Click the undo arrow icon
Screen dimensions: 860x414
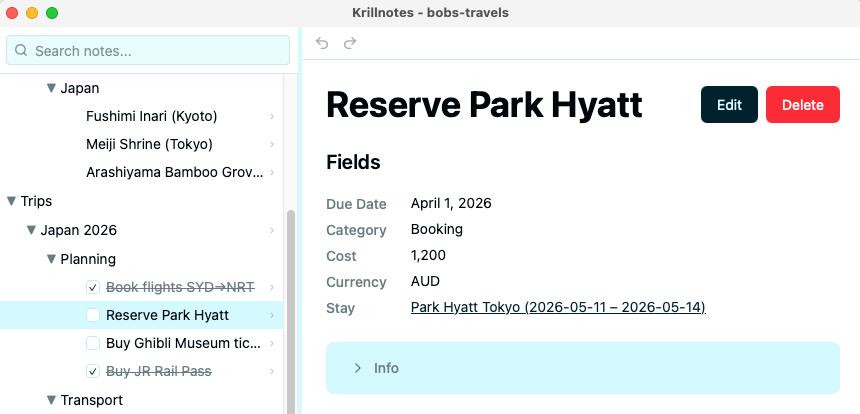tap(322, 43)
